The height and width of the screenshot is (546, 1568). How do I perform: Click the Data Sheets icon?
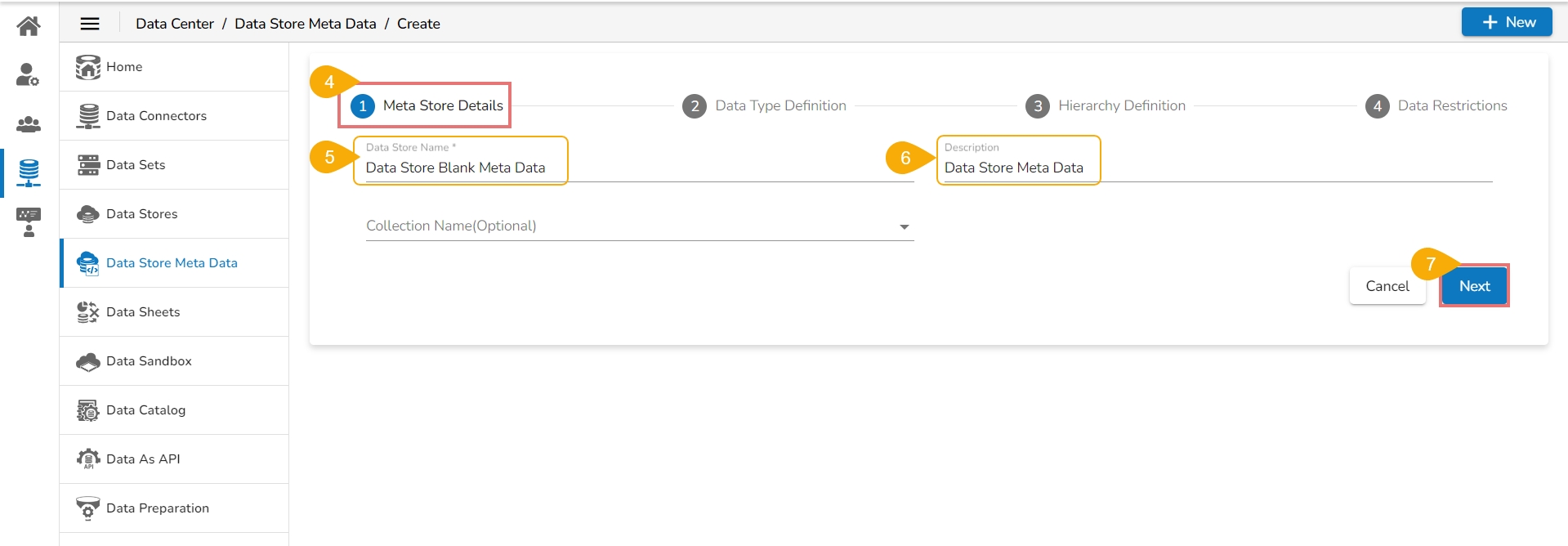click(x=87, y=312)
